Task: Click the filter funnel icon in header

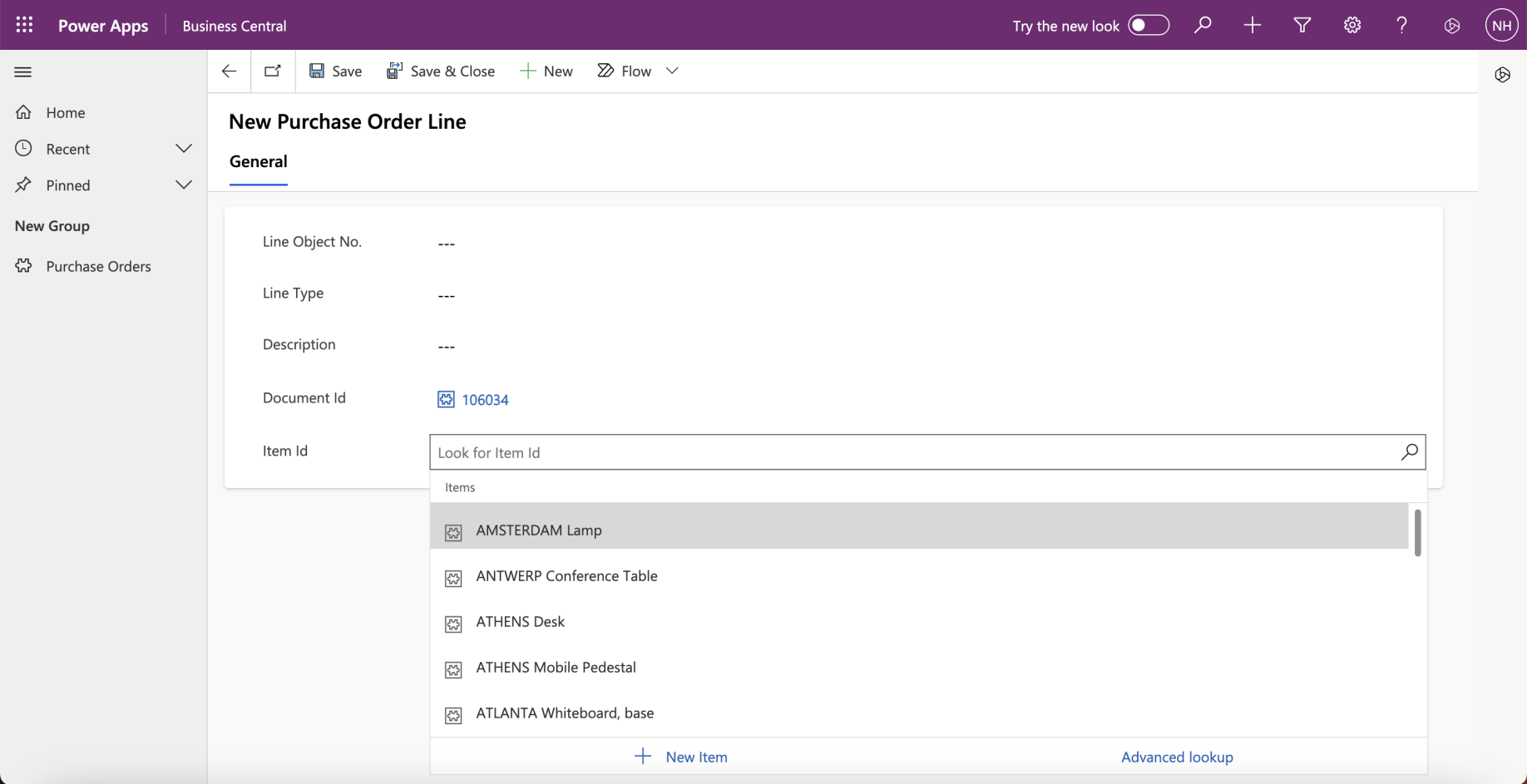Action: [x=1302, y=25]
